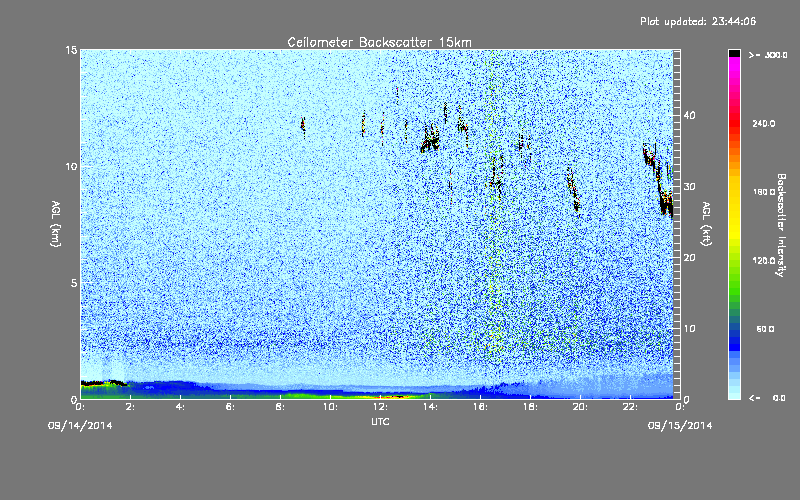Click the '15' km y-axis label
The width and height of the screenshot is (800, 500).
click(x=71, y=50)
